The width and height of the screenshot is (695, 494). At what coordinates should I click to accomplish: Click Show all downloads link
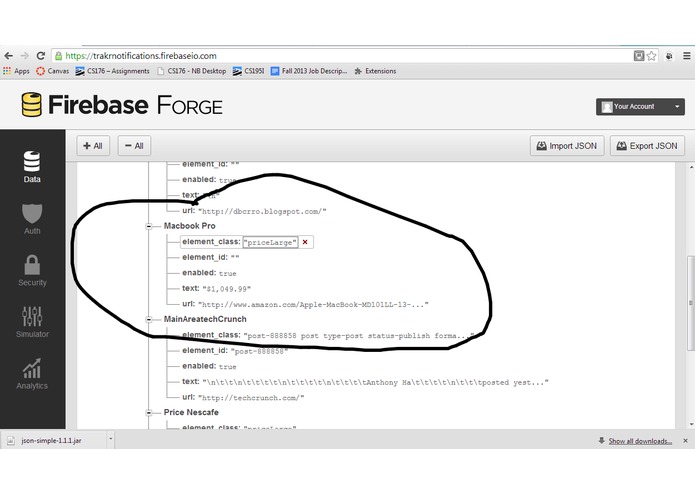pos(640,441)
